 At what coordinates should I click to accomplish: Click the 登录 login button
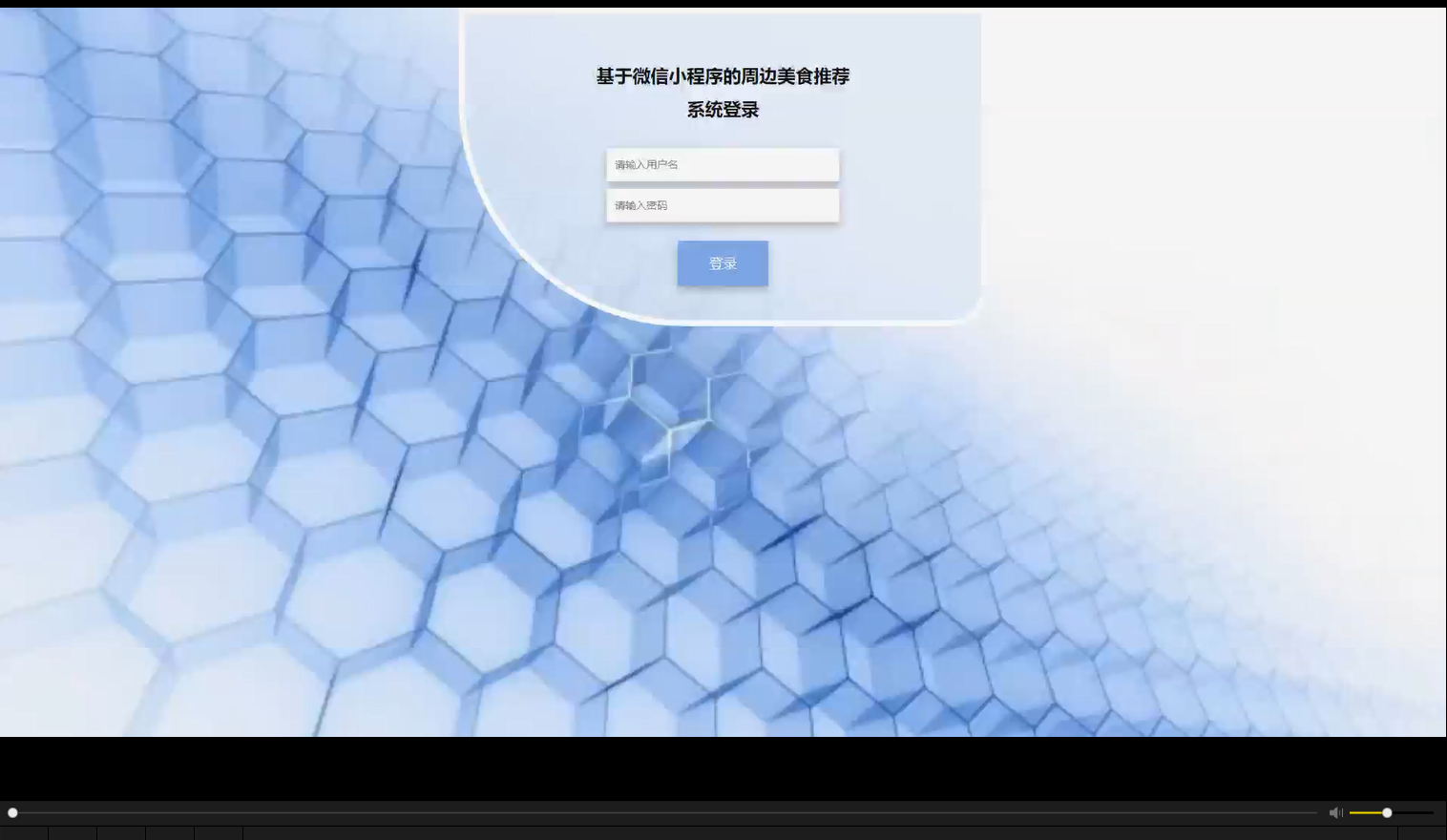point(723,263)
